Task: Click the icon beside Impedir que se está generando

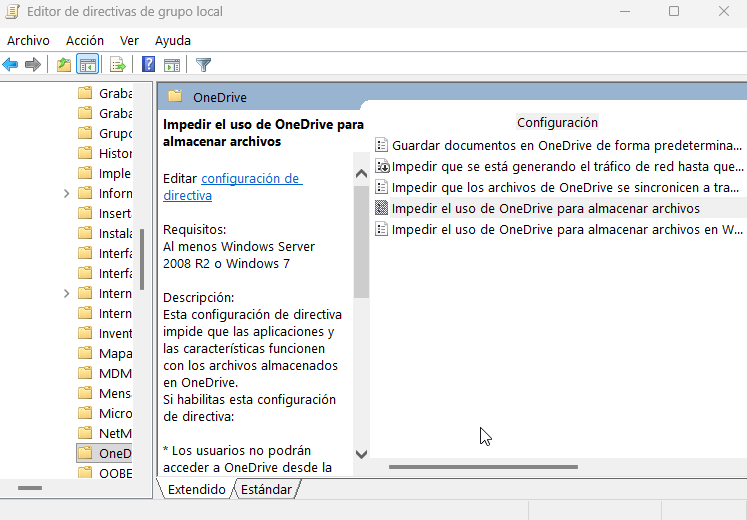Action: tap(382, 166)
